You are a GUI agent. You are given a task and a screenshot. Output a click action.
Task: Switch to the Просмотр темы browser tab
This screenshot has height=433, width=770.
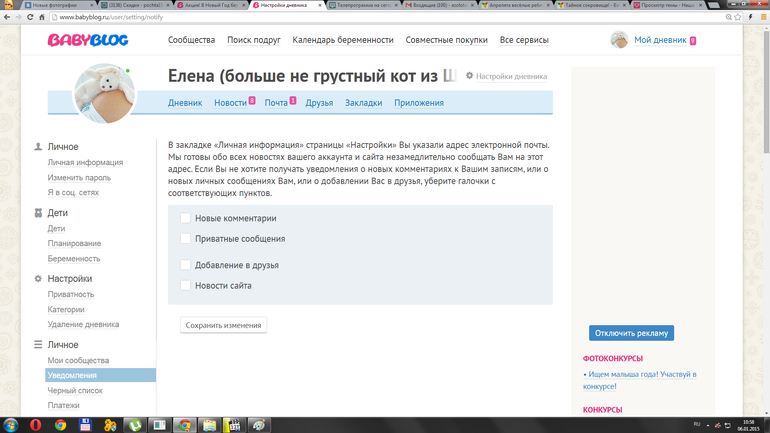(668, 5)
